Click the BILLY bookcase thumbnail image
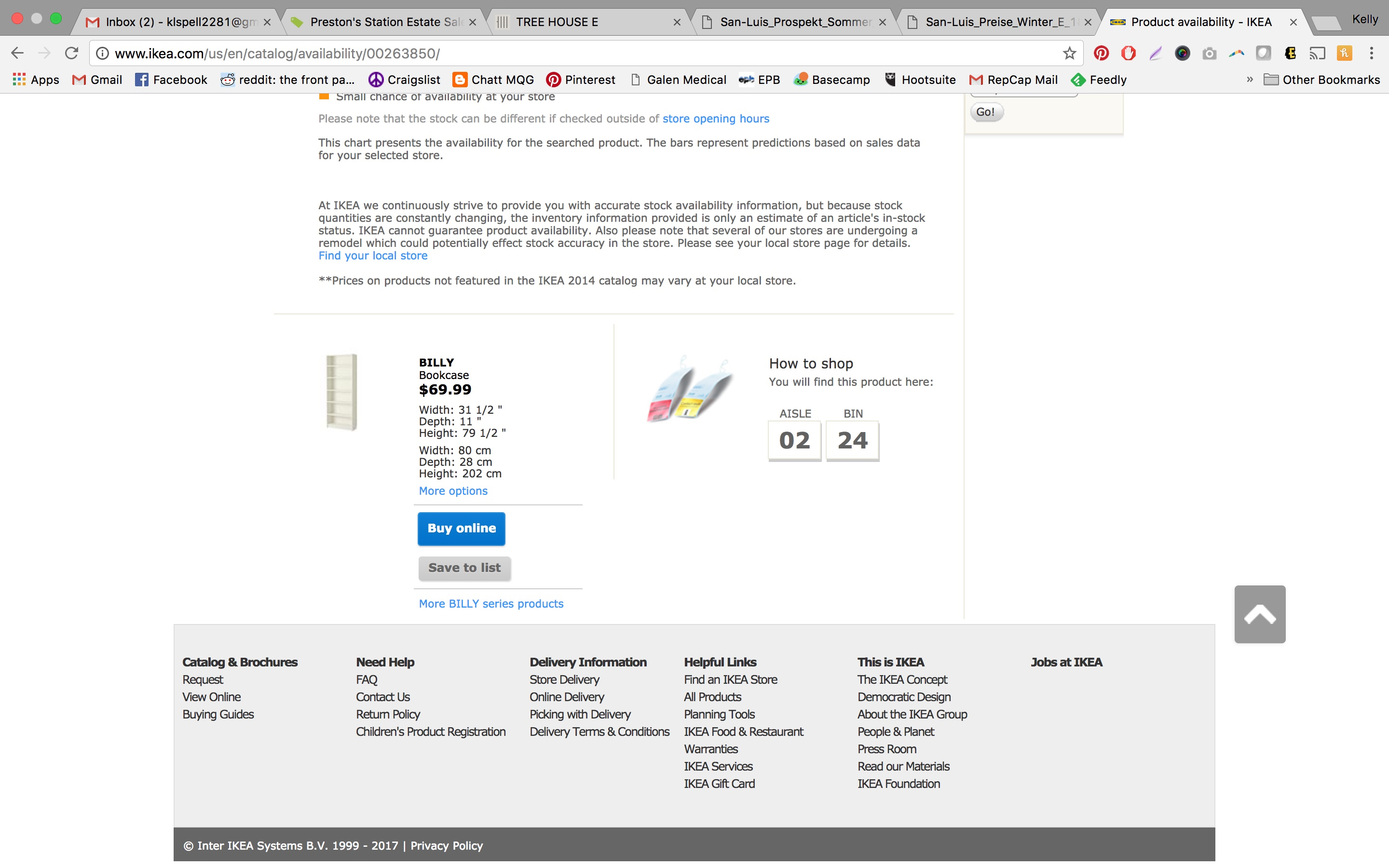 (341, 392)
